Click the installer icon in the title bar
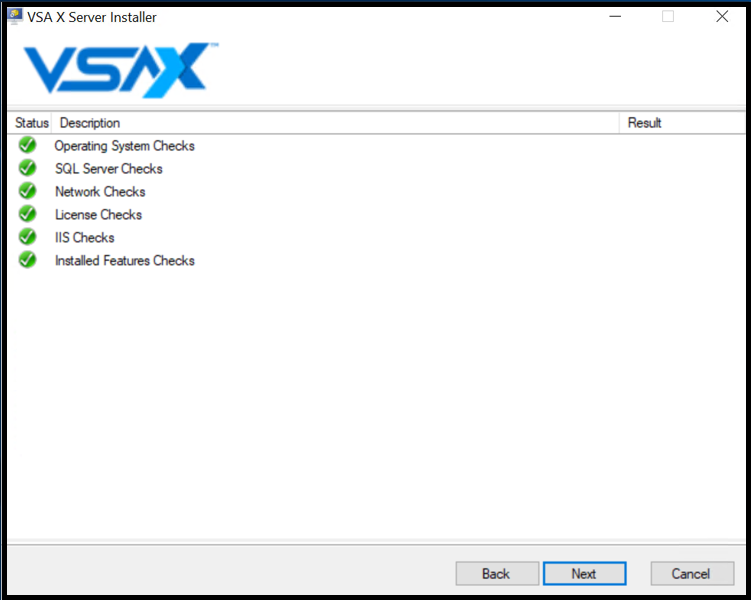The height and width of the screenshot is (600, 752). tap(15, 17)
